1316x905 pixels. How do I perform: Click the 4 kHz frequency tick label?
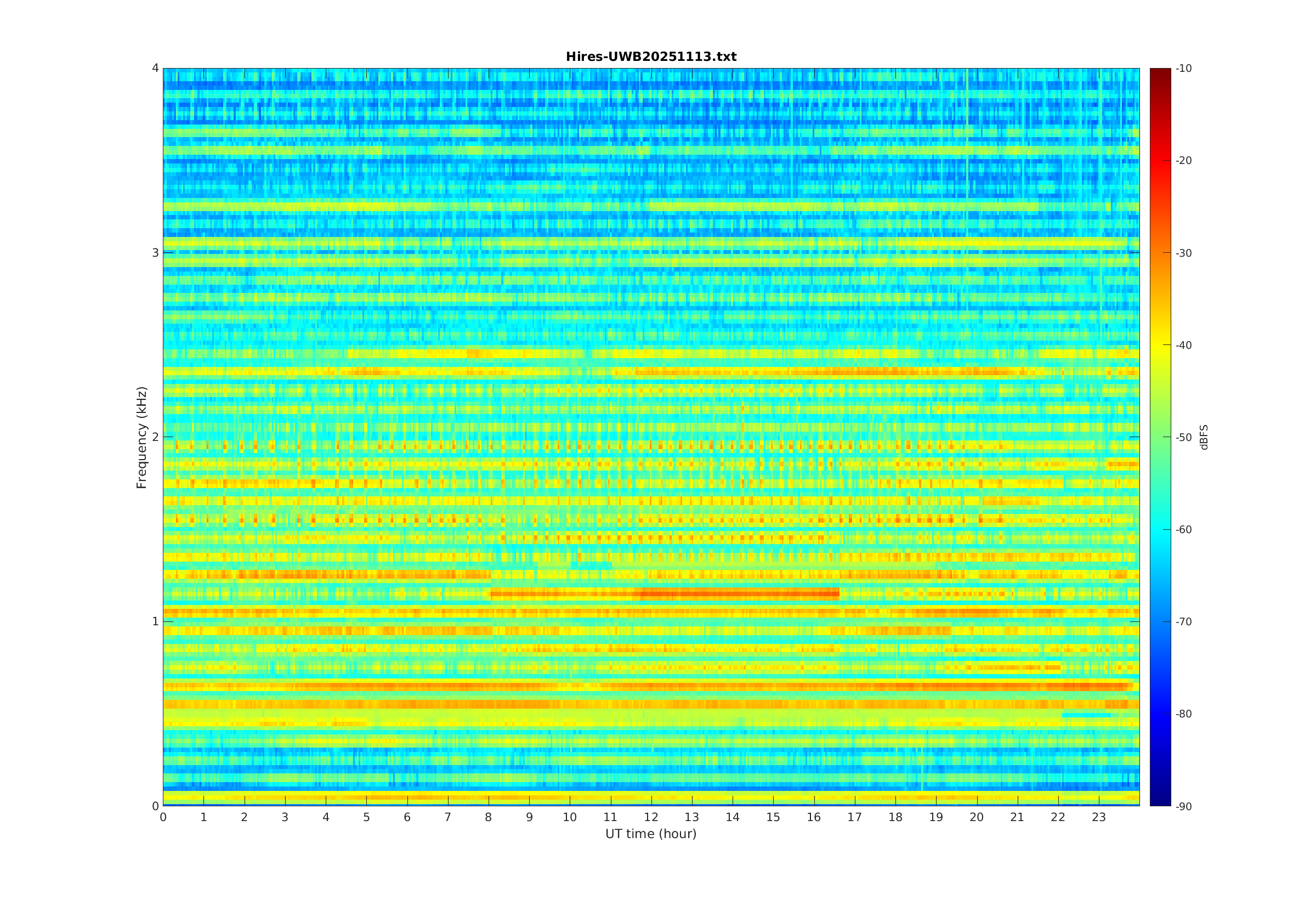click(x=155, y=68)
